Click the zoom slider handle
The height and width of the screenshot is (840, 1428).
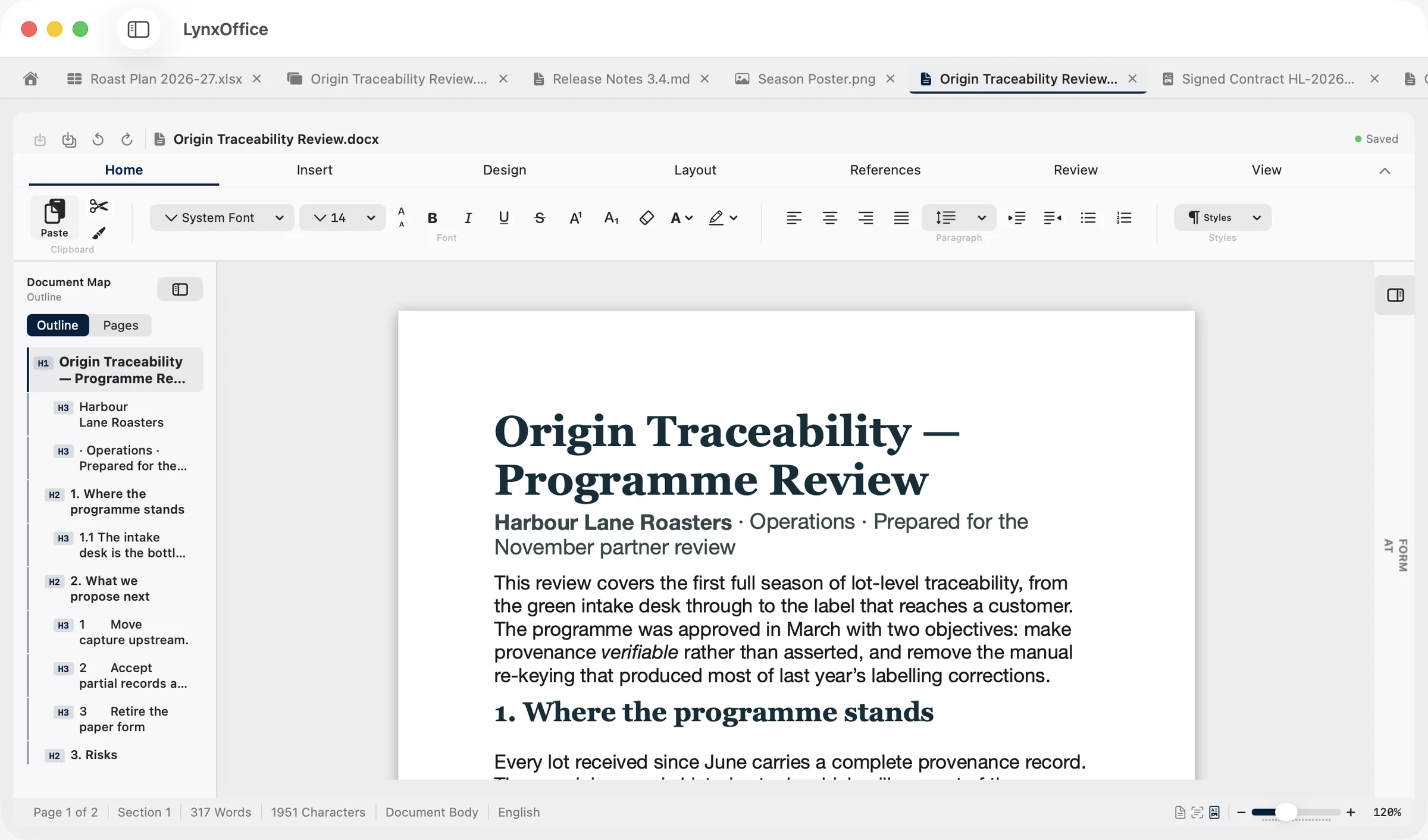[x=1286, y=812]
